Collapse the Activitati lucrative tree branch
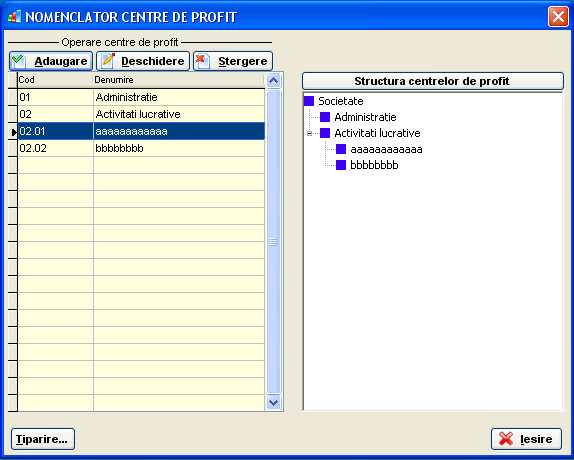This screenshot has height=460, width=574. pos(309,134)
